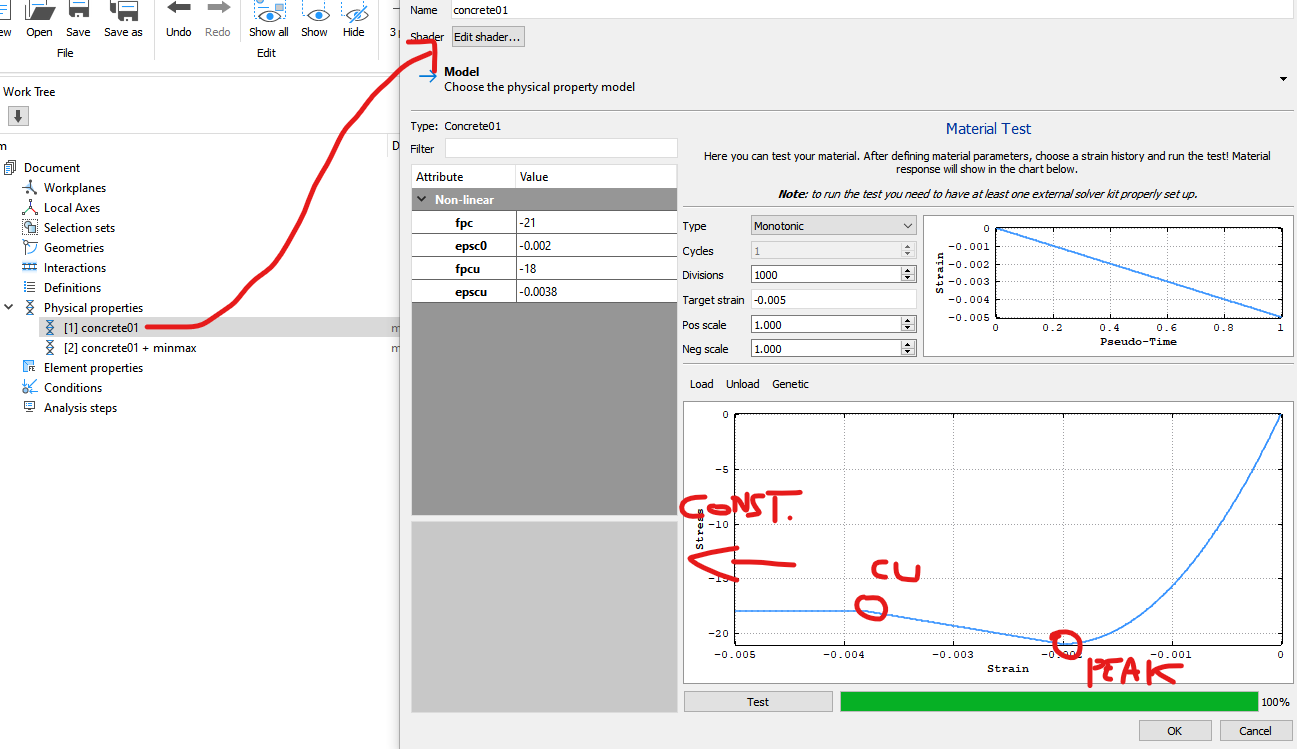1297x749 pixels.
Task: Click the Name field containing concrete01
Action: 870,9
